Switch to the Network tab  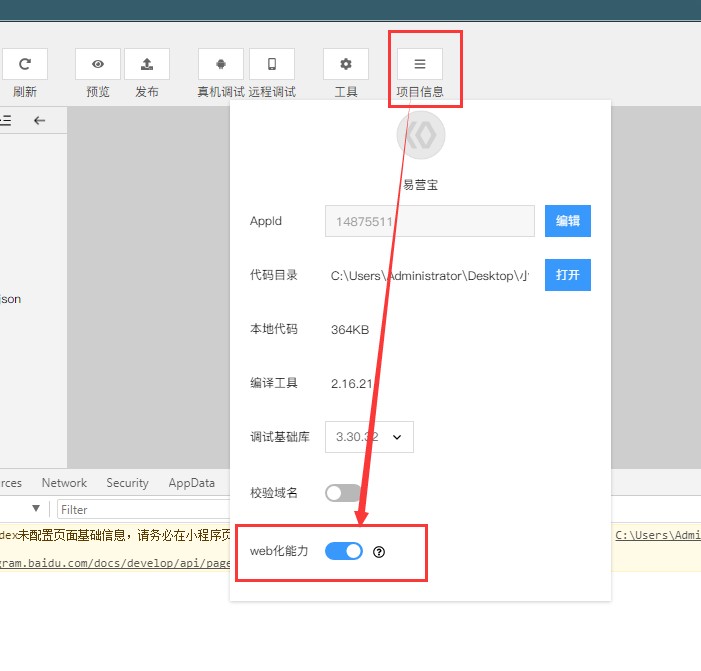(x=64, y=483)
